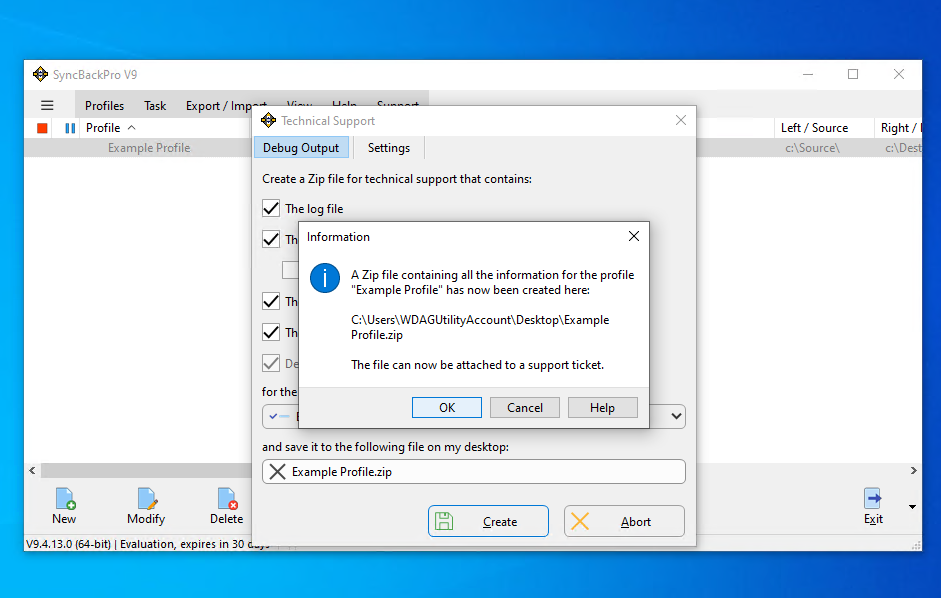This screenshot has height=598, width=941.
Task: Click the horizontal scrollbar left arrow
Action: 32,471
